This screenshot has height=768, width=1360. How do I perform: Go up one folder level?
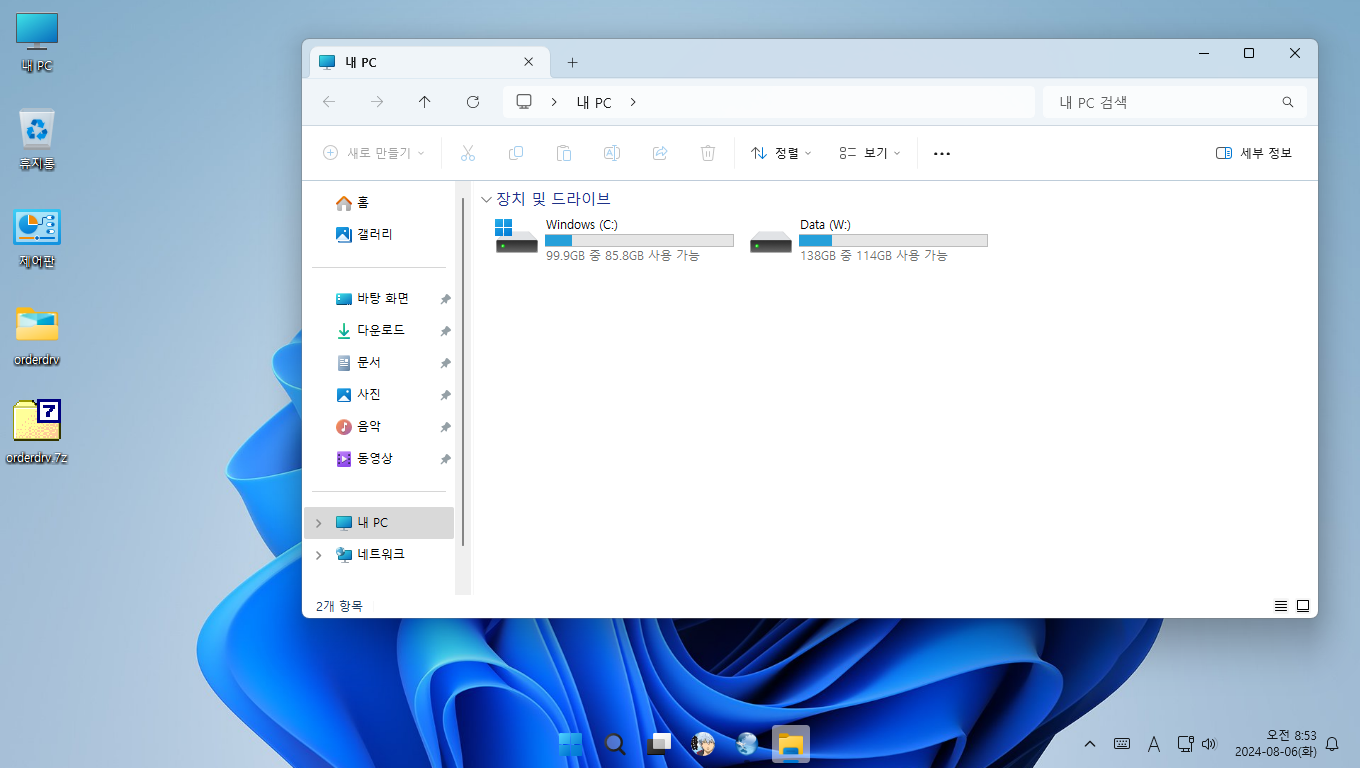pos(425,102)
